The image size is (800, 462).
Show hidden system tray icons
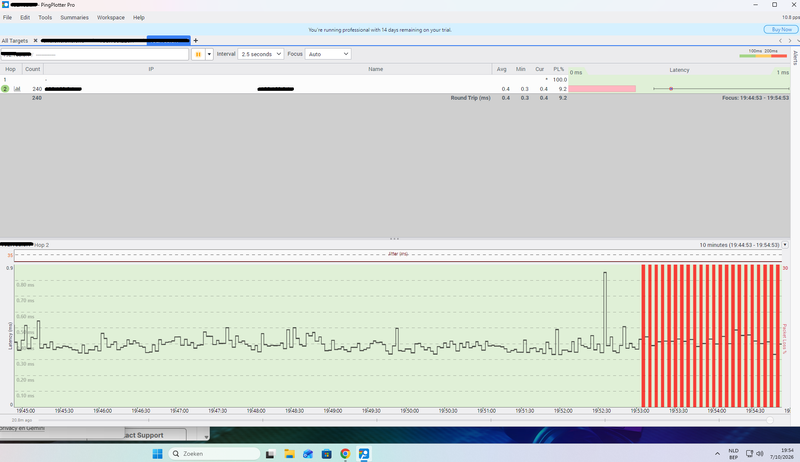[x=717, y=454]
